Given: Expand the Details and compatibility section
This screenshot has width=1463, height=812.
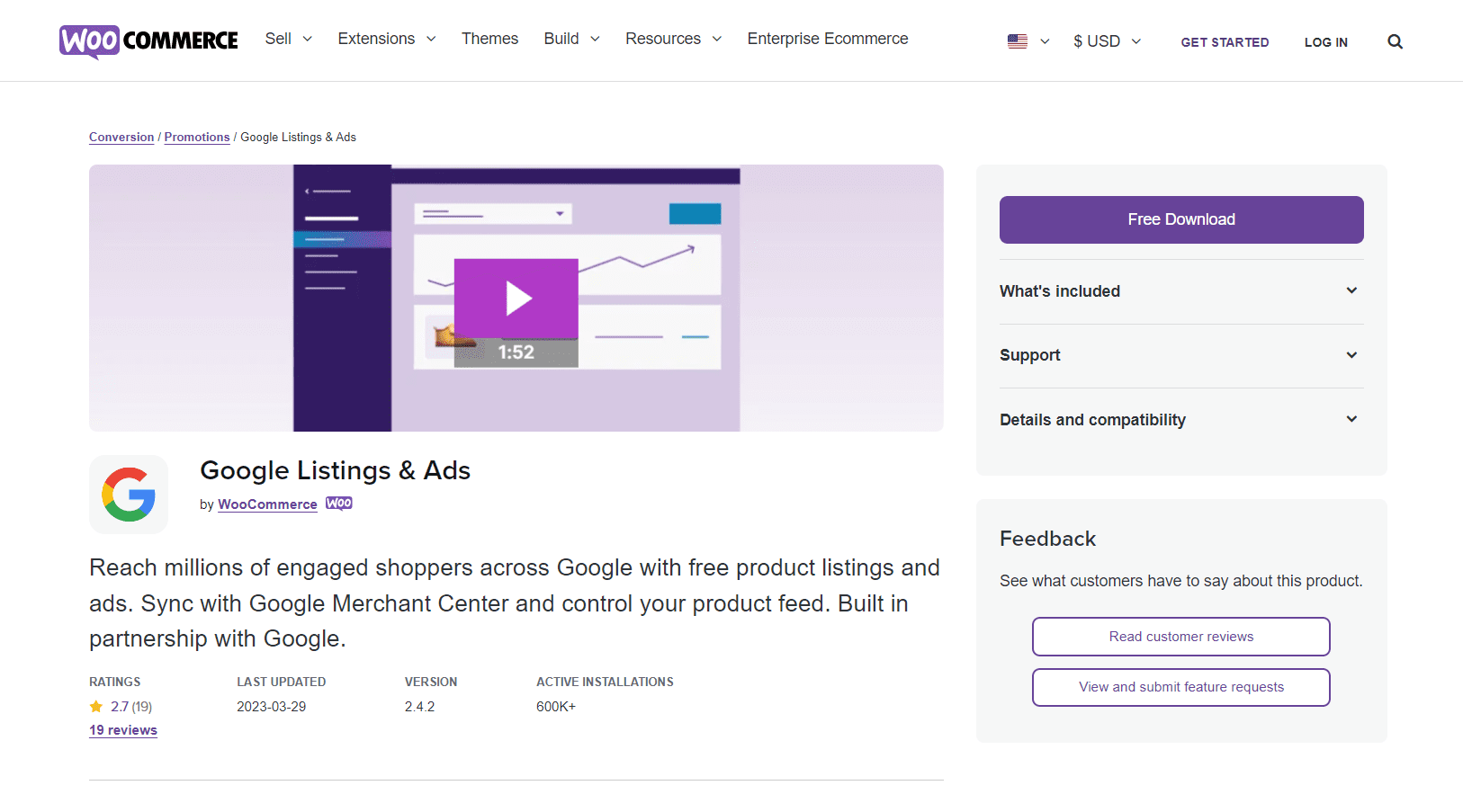Looking at the screenshot, I should point(1180,419).
